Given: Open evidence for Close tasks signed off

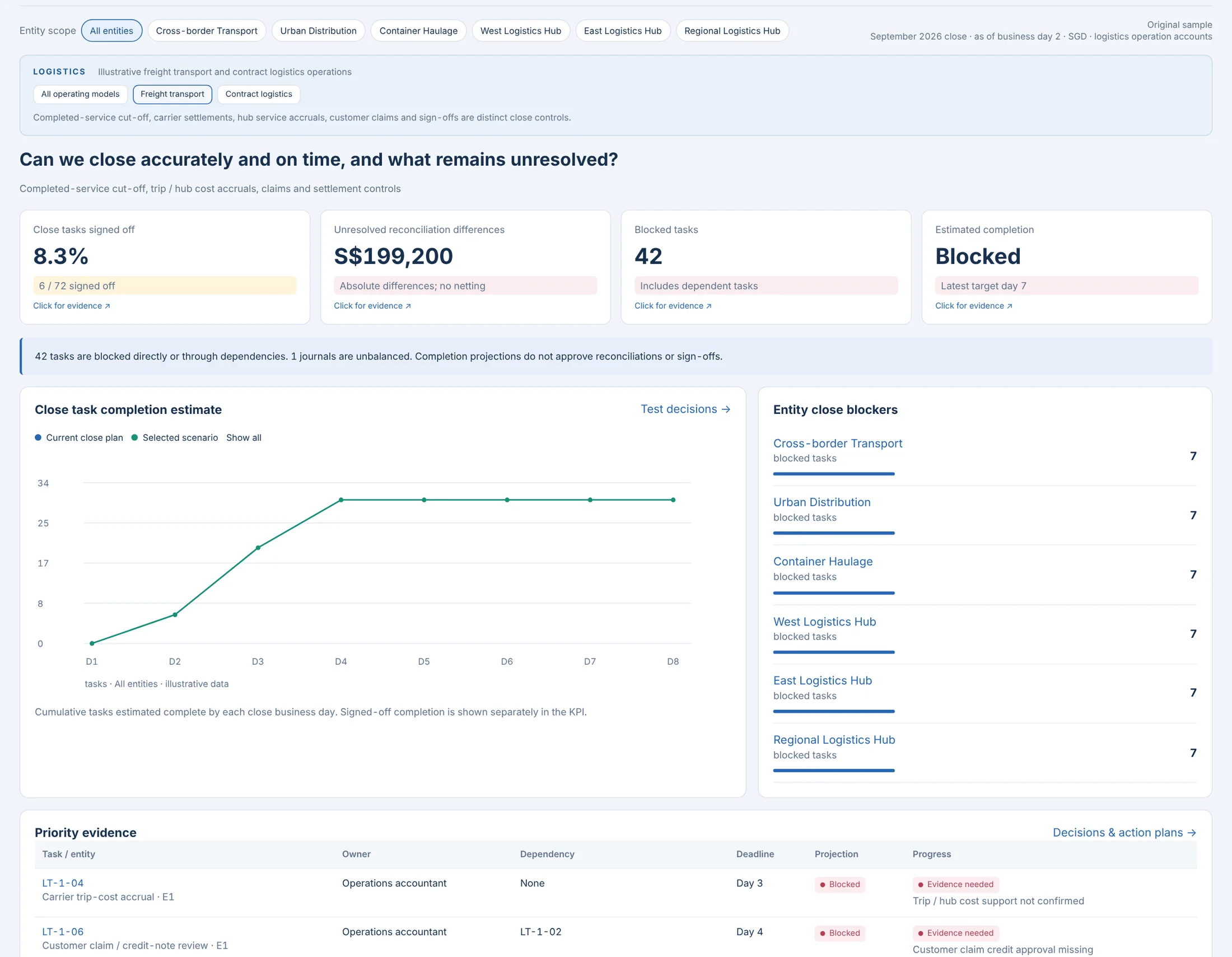Looking at the screenshot, I should click(x=72, y=306).
